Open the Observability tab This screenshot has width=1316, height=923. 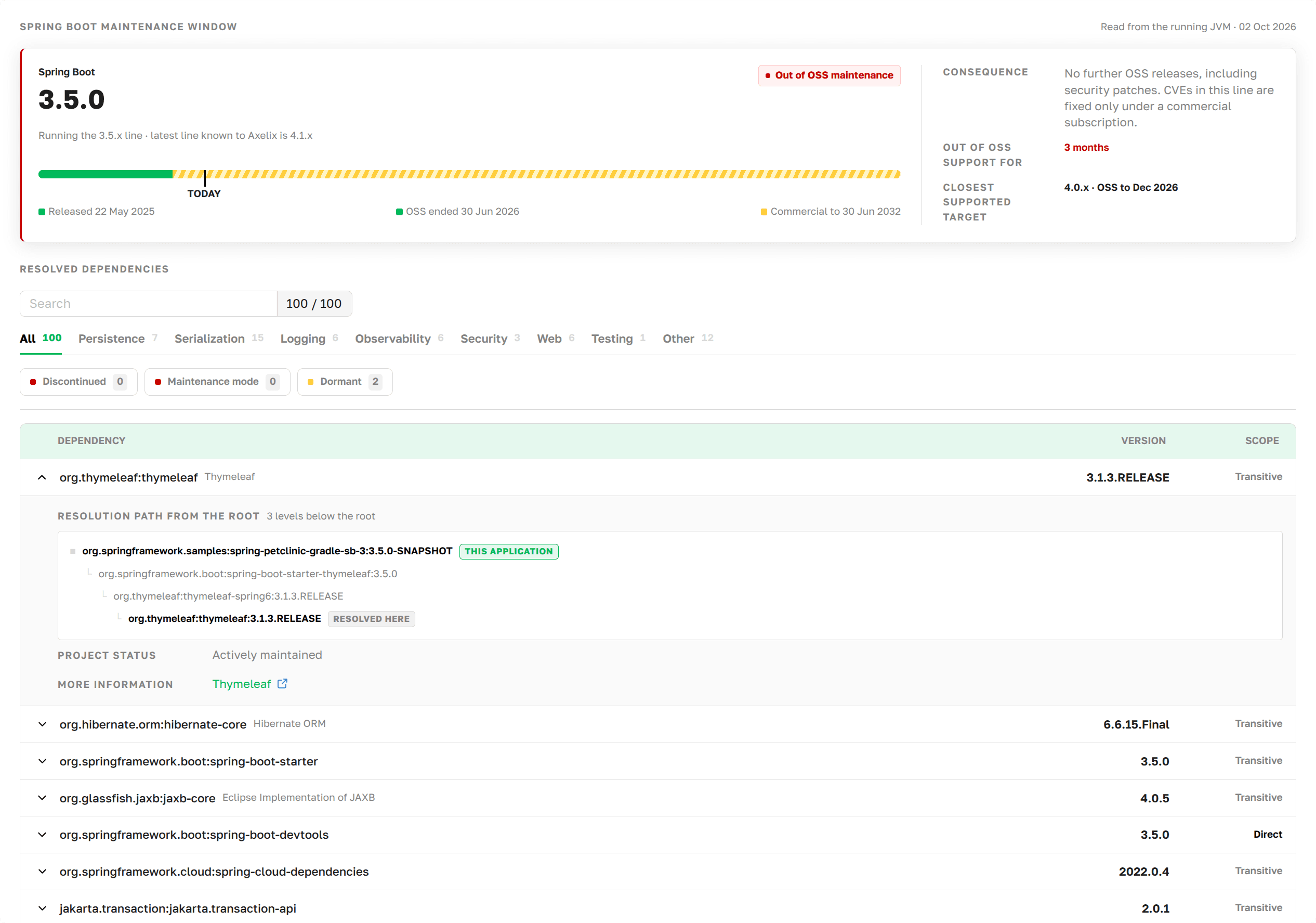400,338
